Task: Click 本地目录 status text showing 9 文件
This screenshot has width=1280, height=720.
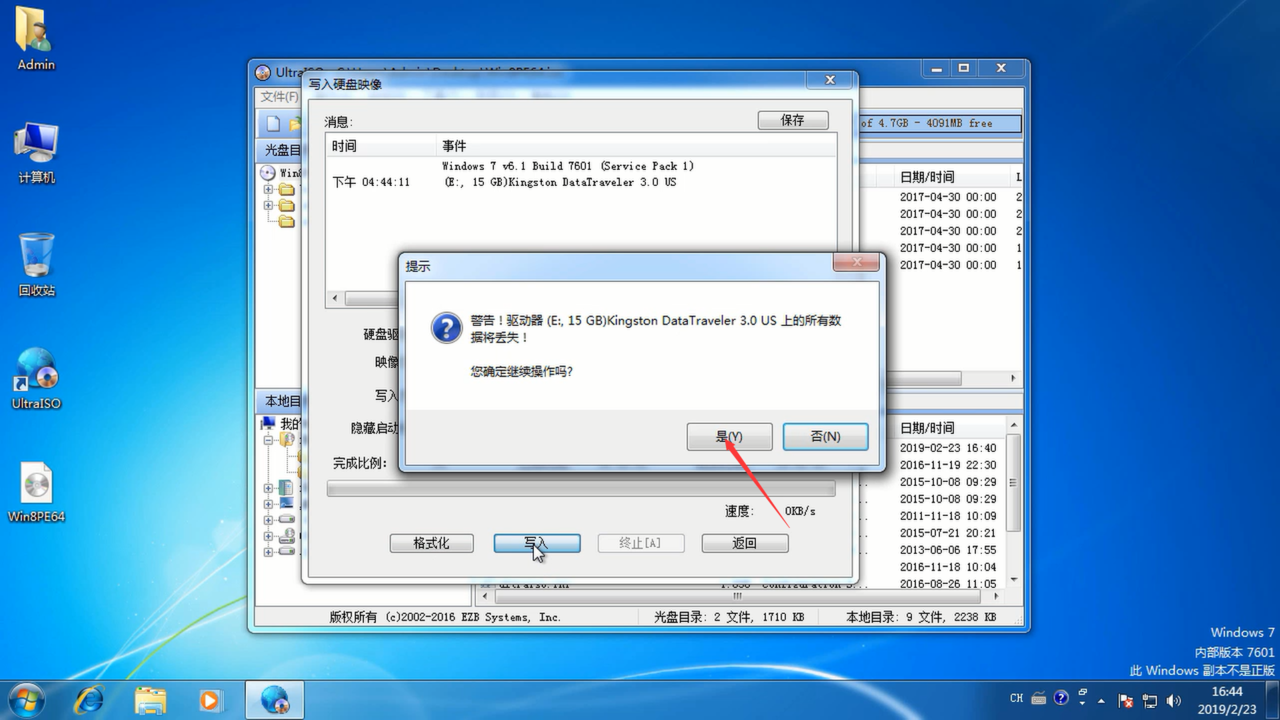Action: pyautogui.click(x=920, y=617)
